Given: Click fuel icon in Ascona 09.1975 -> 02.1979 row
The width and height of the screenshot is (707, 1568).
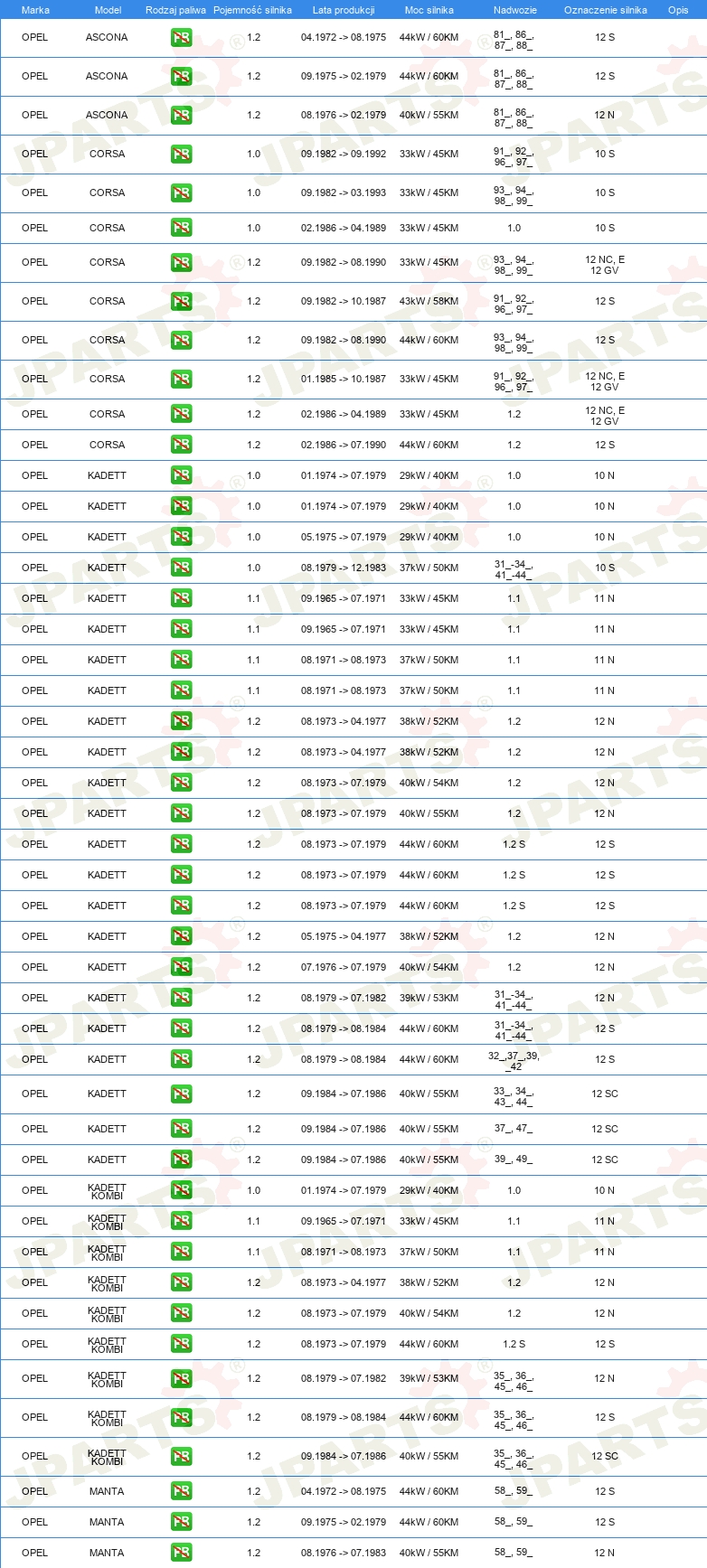Looking at the screenshot, I should 181,77.
